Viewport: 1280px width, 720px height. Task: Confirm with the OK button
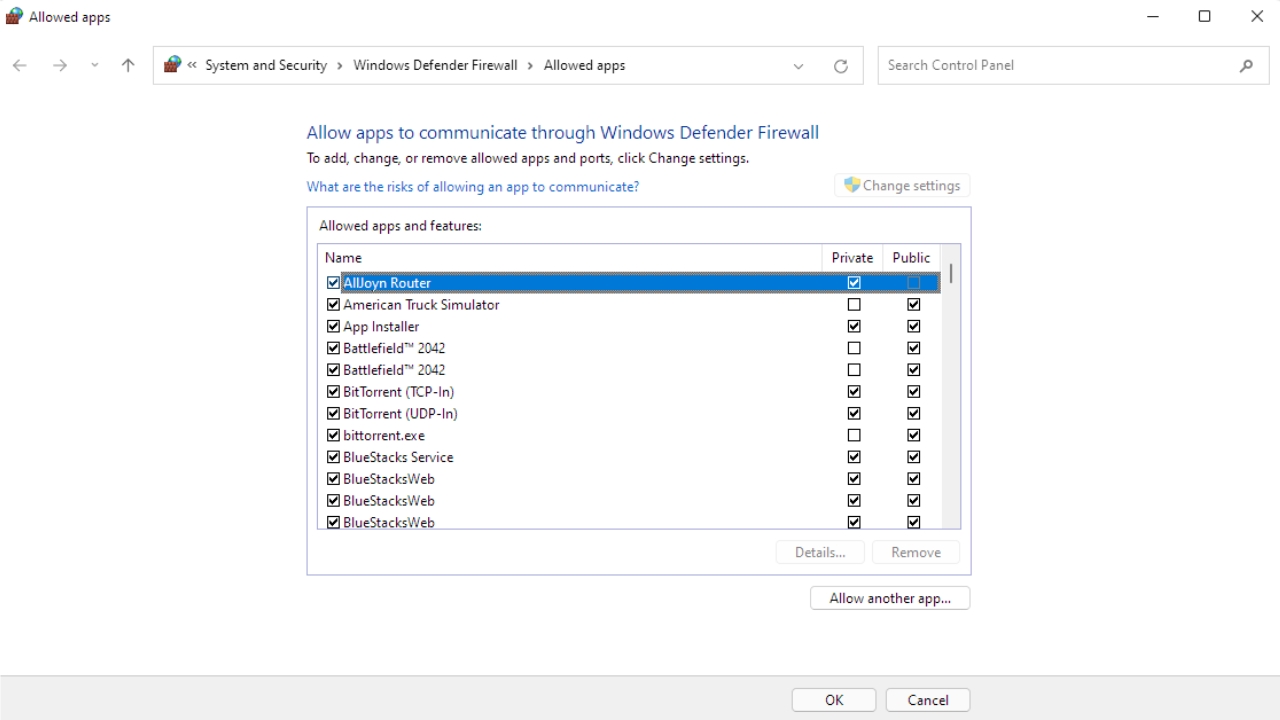[x=834, y=700]
